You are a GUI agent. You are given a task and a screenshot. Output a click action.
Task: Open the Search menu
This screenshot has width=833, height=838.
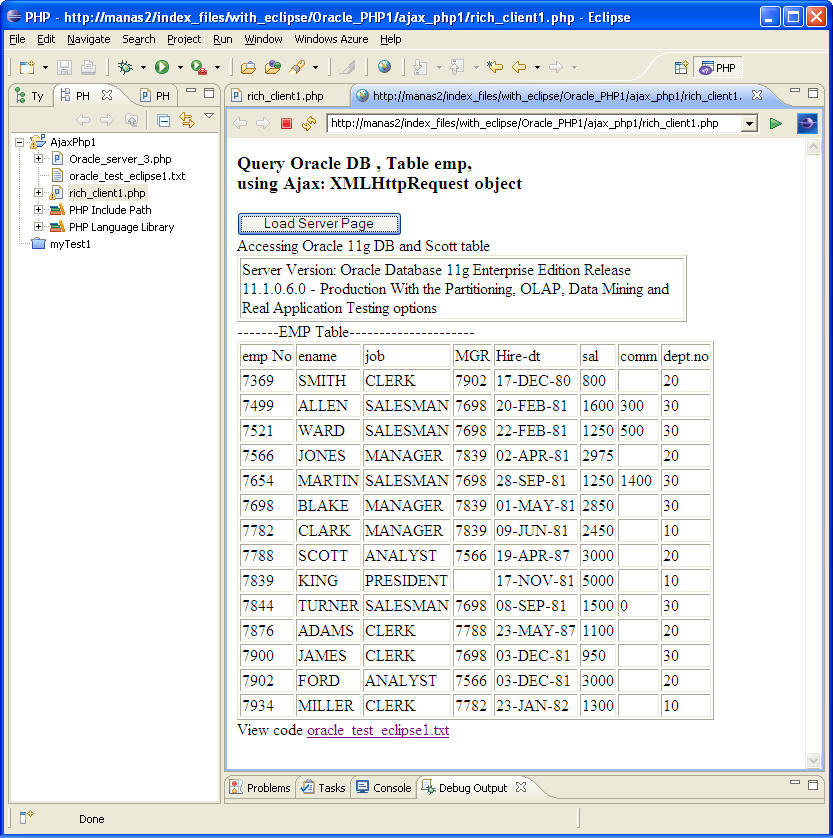click(x=139, y=39)
